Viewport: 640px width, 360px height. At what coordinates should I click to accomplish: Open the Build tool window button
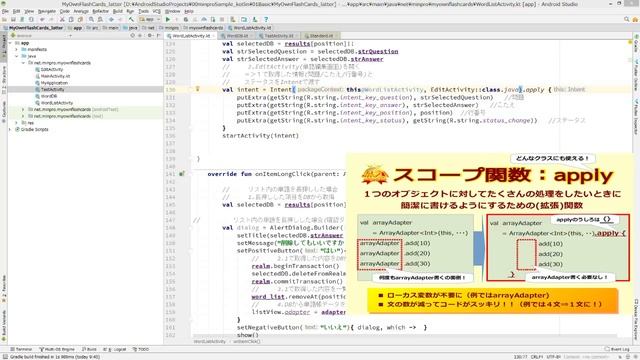[89, 349]
